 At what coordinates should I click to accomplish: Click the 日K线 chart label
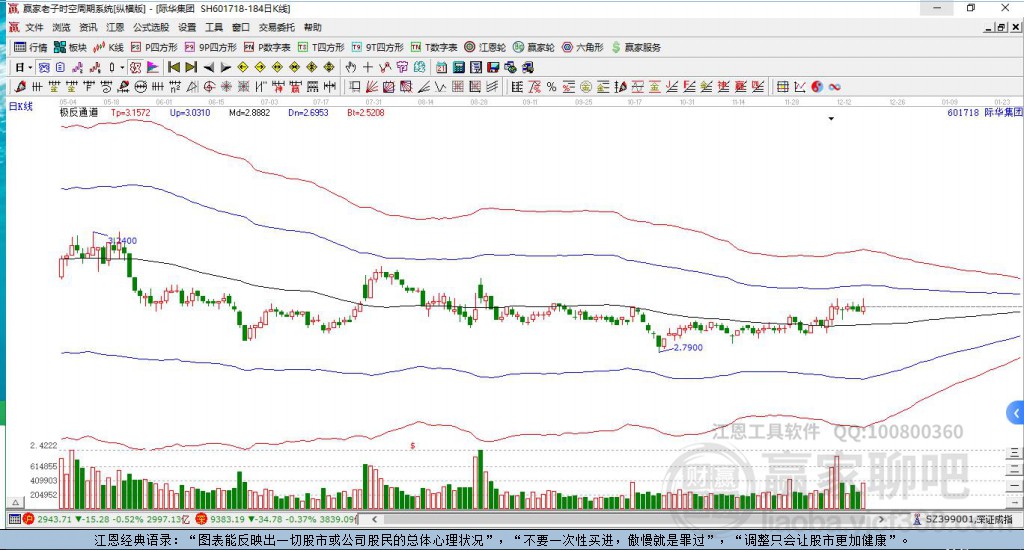[20, 106]
